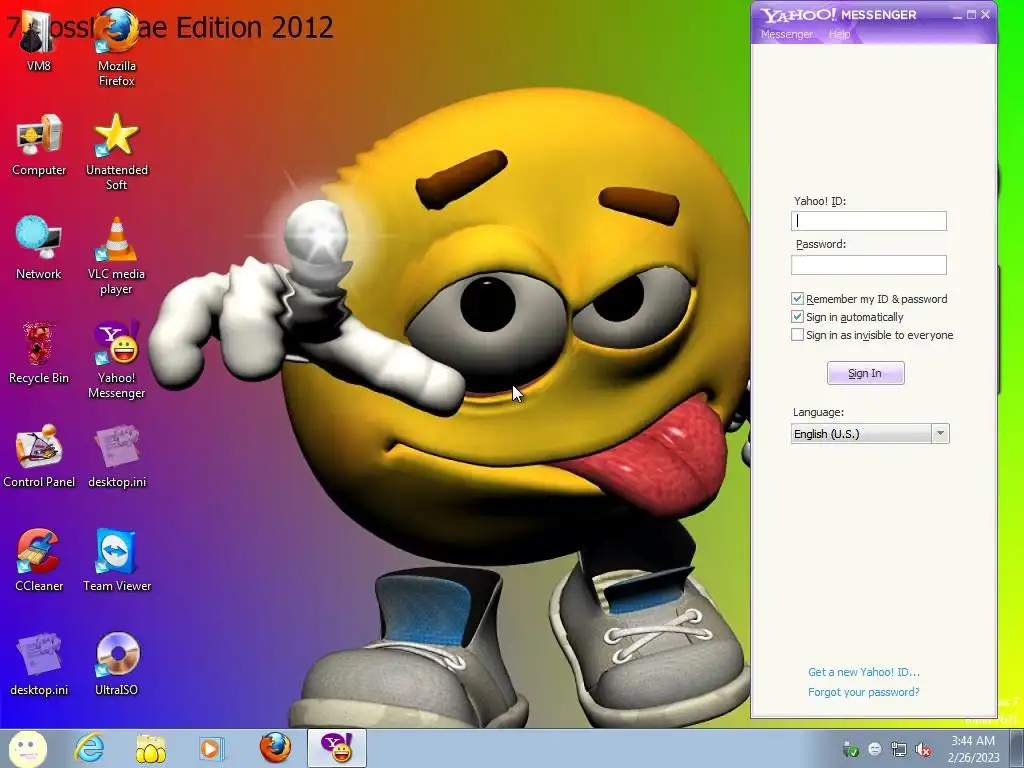The image size is (1024, 768).
Task: Open the Start menu smiley orb
Action: (28, 748)
